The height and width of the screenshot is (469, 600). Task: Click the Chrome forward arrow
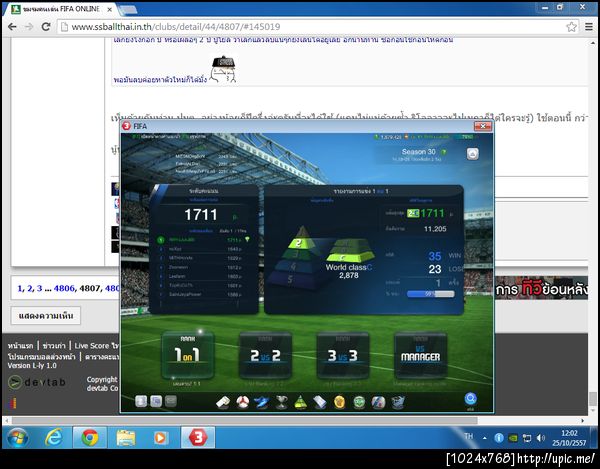[29, 27]
